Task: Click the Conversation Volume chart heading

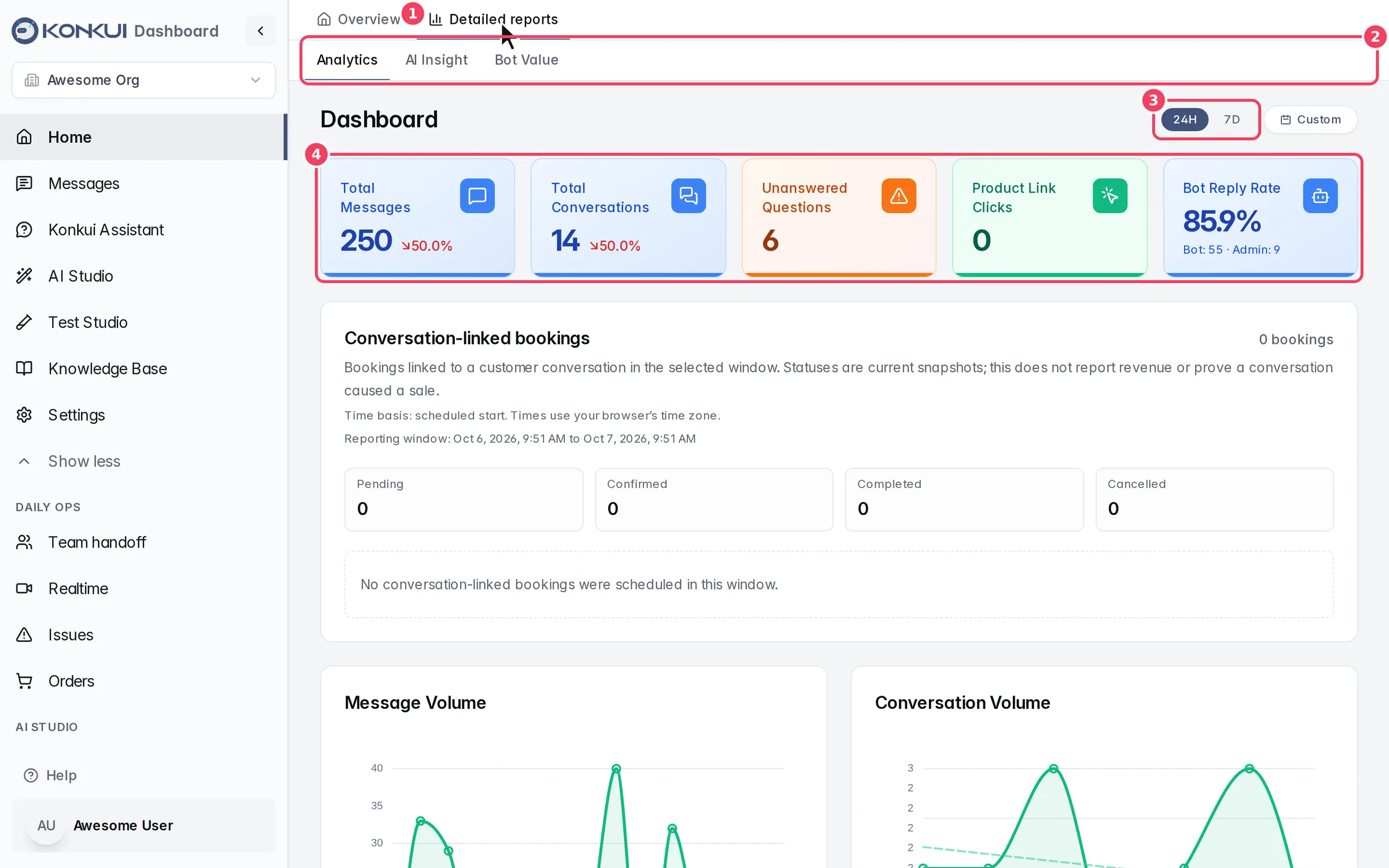Action: [962, 703]
